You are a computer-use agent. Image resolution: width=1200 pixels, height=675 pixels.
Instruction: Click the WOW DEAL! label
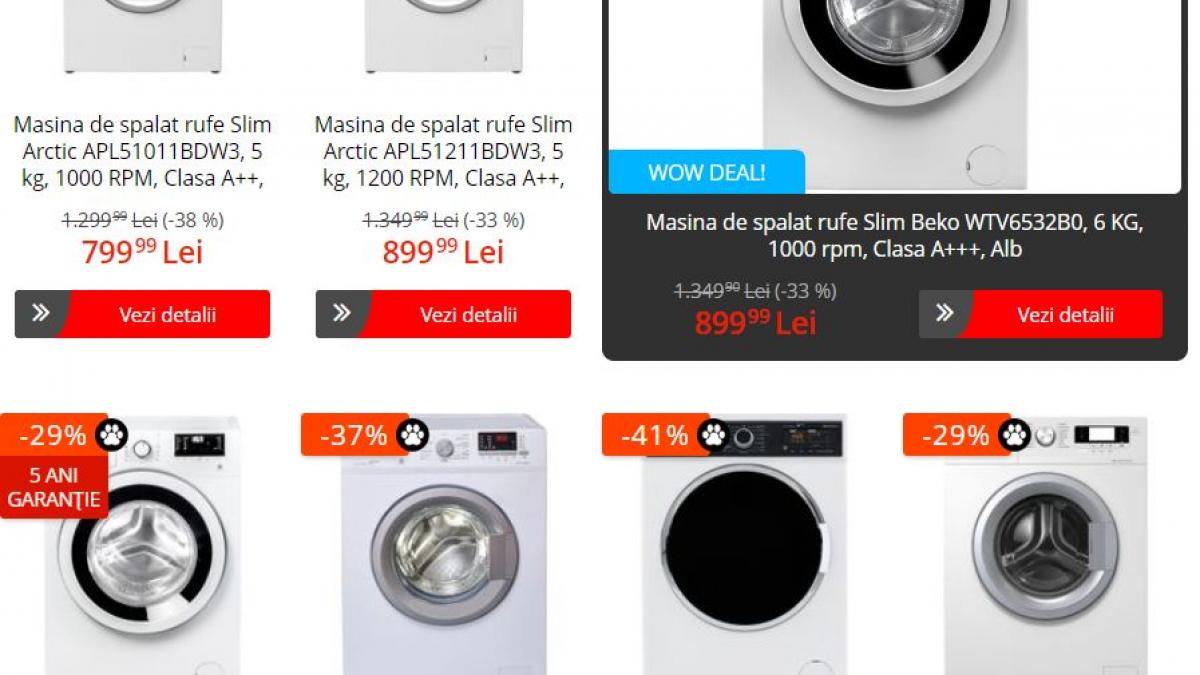pos(706,172)
